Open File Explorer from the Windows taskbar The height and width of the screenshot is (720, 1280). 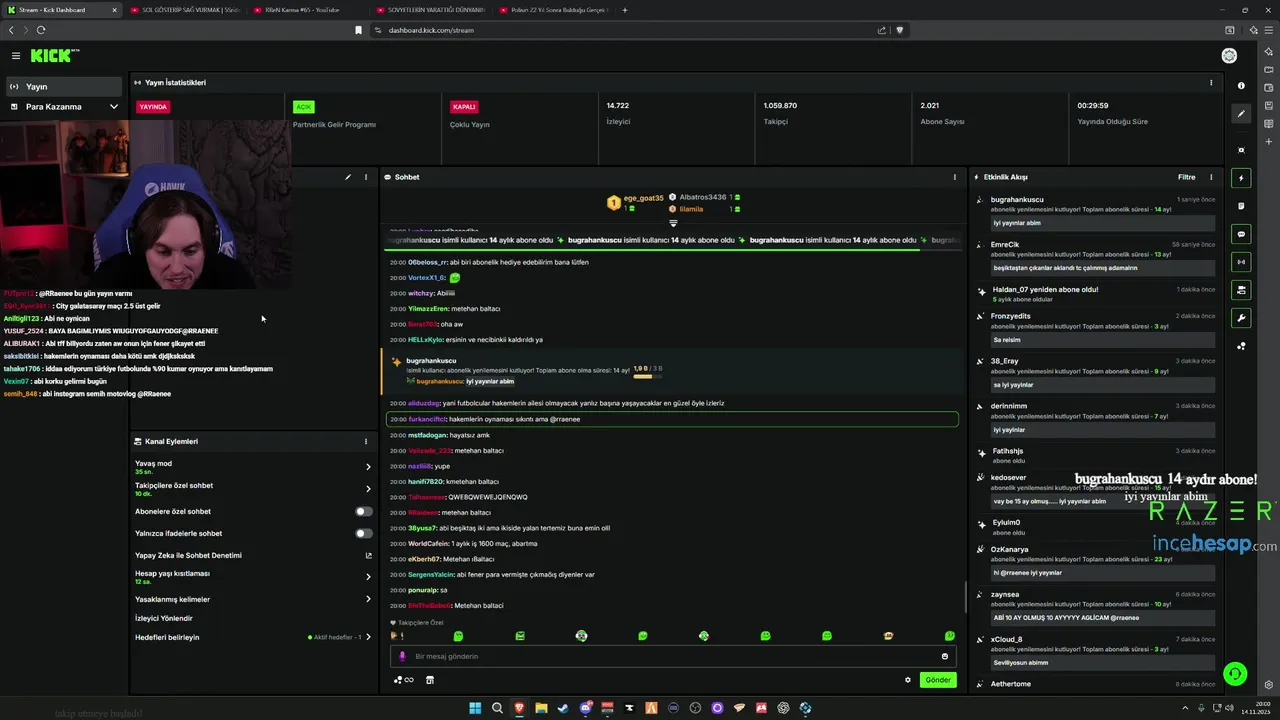pos(541,708)
